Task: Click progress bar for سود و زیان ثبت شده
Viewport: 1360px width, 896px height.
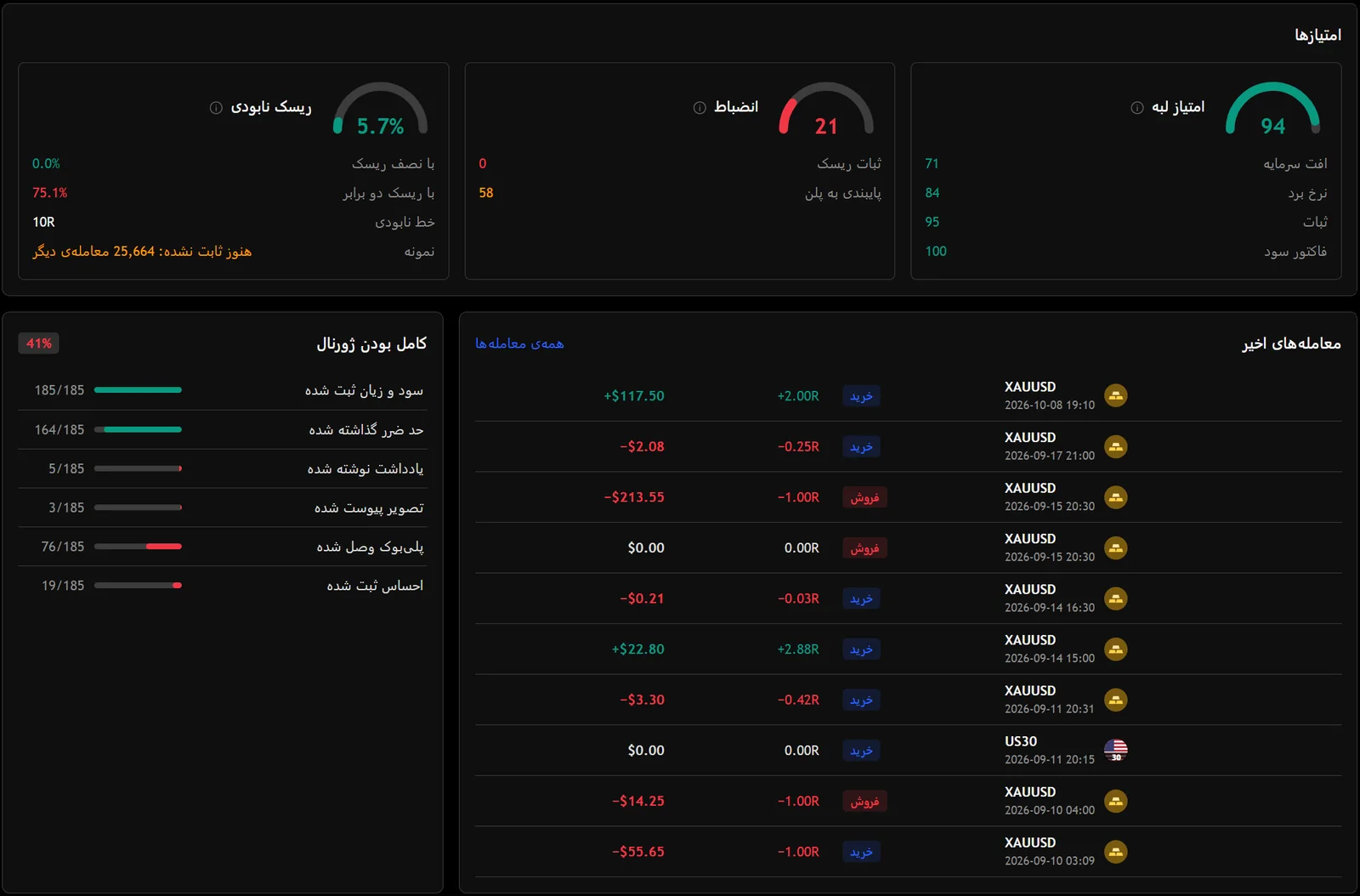Action: (138, 390)
